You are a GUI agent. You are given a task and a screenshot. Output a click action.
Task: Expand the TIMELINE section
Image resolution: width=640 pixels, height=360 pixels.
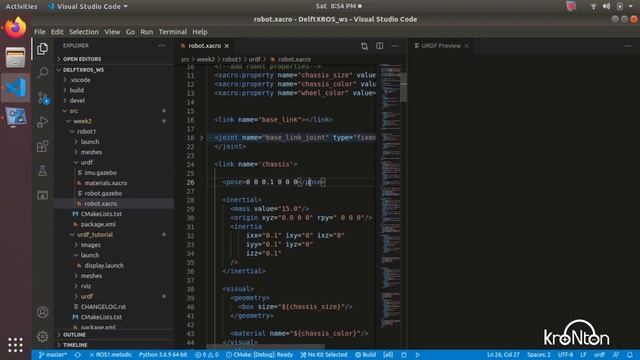(x=114, y=345)
